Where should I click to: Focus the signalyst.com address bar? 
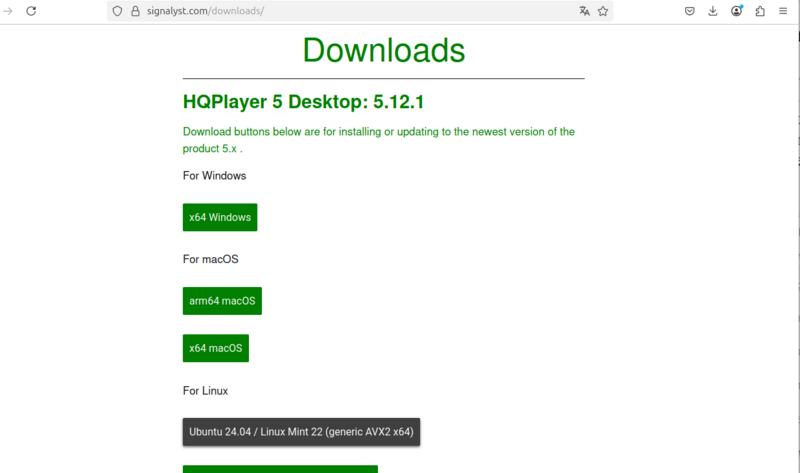click(x=350, y=11)
